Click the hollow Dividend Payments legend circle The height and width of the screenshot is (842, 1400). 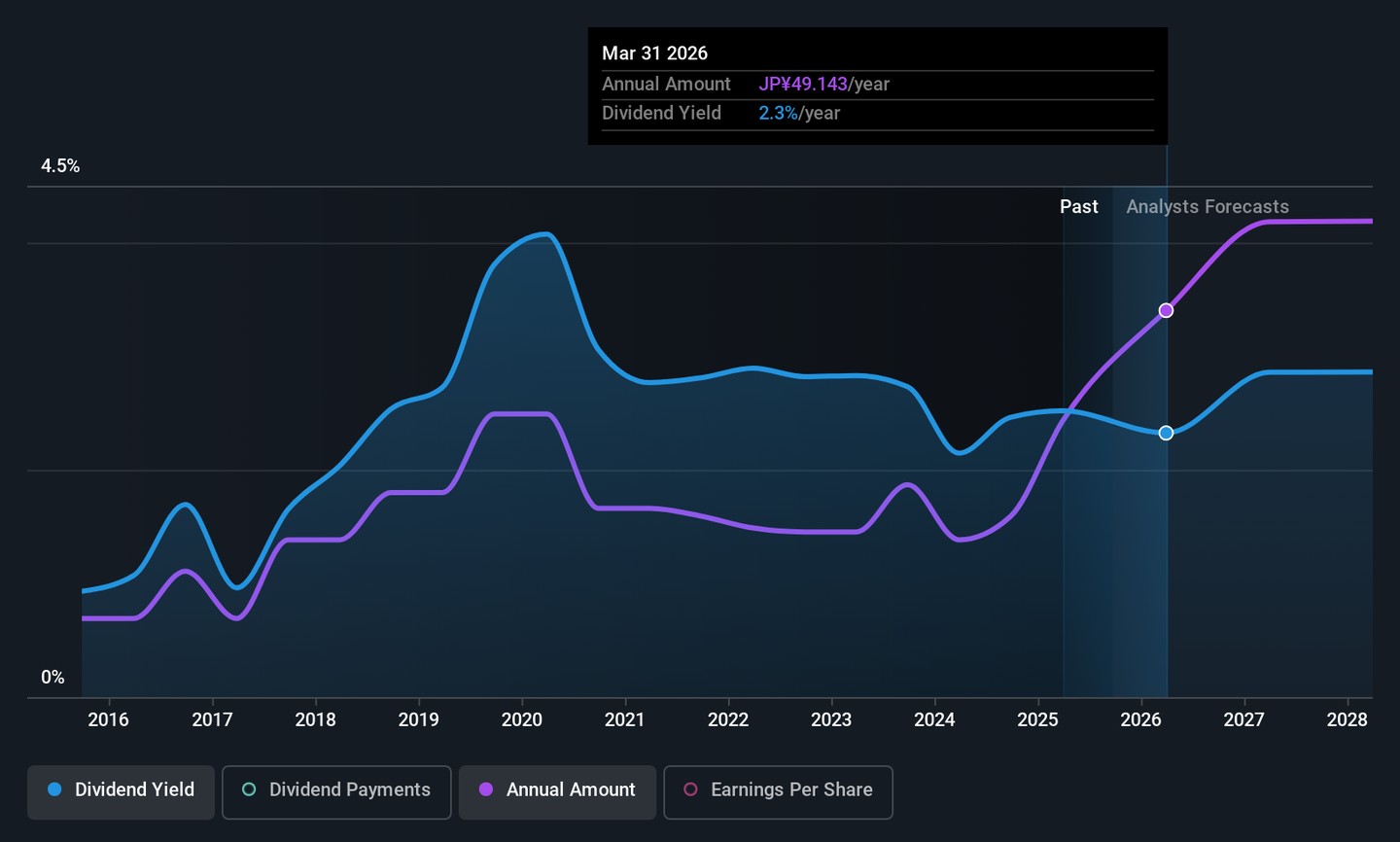point(249,790)
